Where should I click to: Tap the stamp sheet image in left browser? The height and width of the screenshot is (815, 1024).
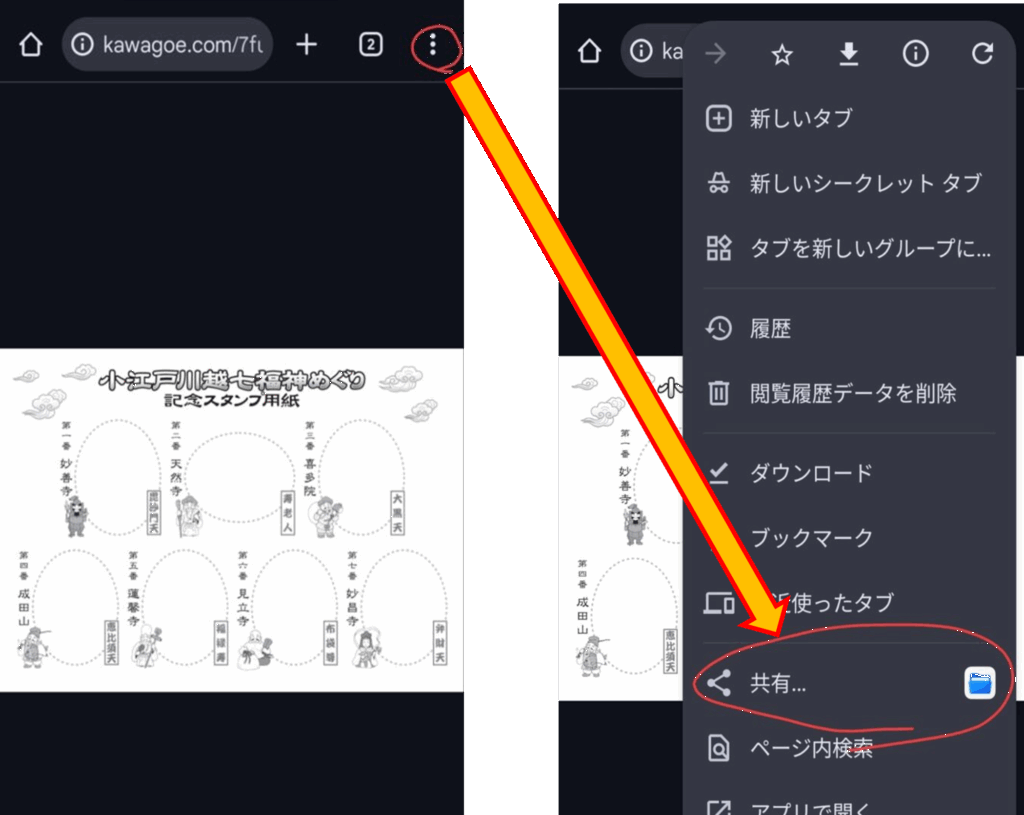232,519
